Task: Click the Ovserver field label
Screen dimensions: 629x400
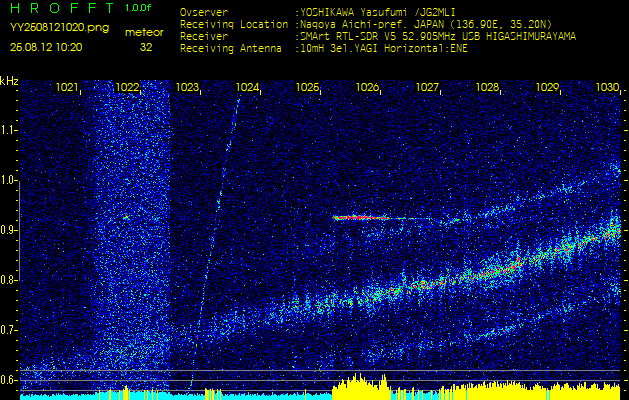Action: (204, 12)
